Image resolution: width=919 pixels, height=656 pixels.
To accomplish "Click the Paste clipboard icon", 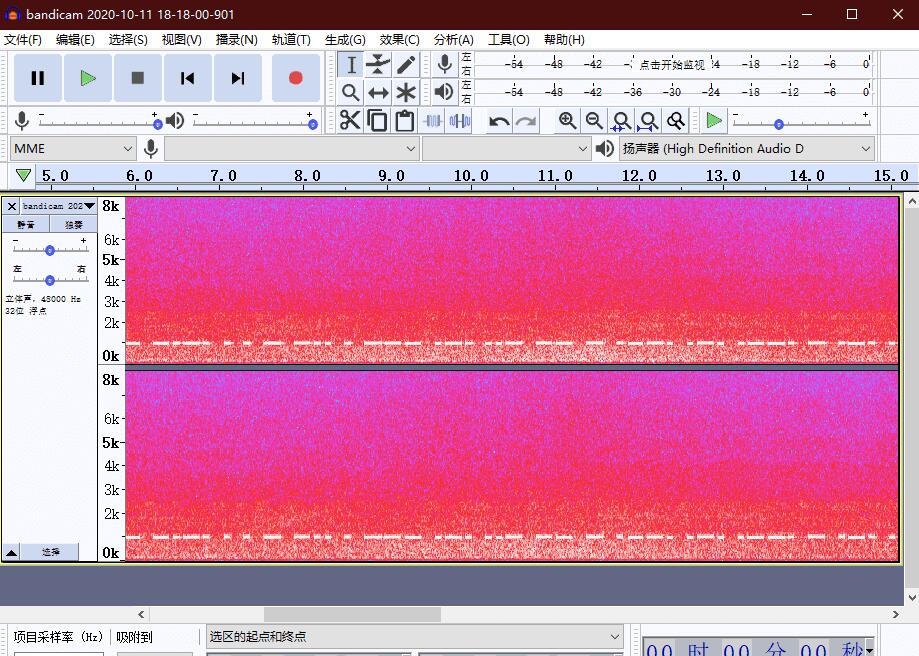I will point(404,121).
